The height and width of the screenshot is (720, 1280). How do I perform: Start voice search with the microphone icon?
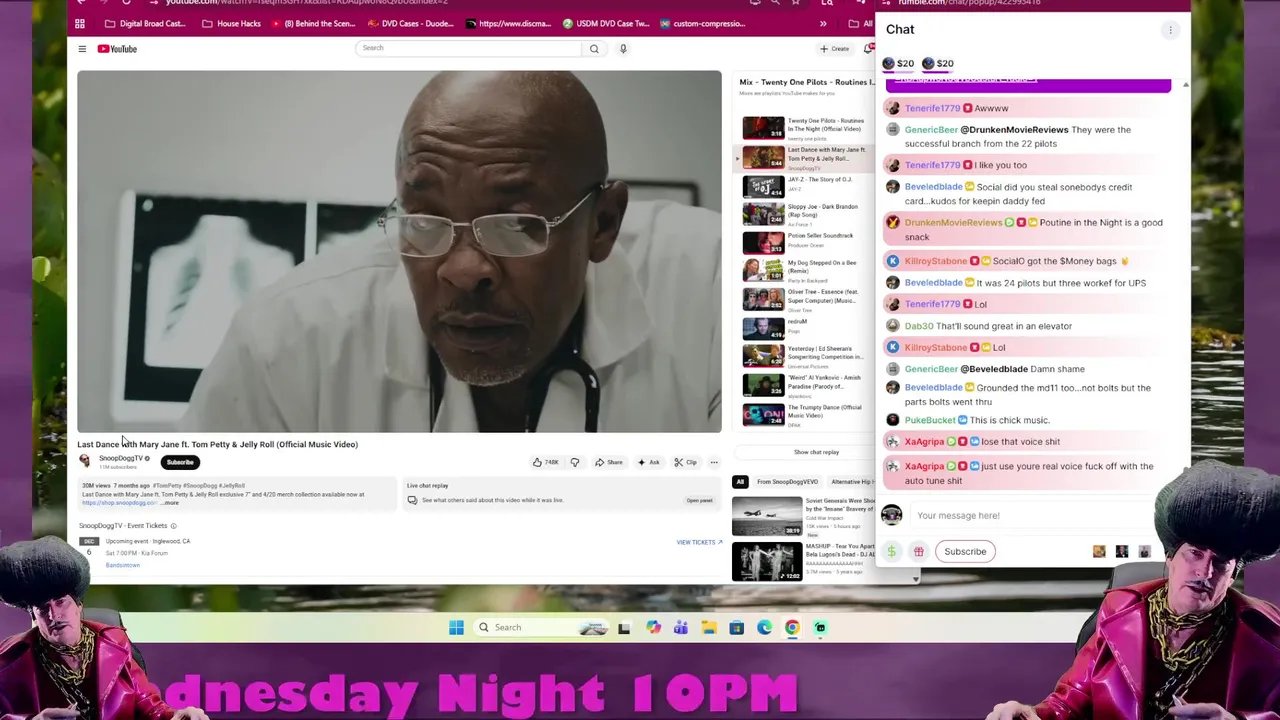pyautogui.click(x=623, y=48)
